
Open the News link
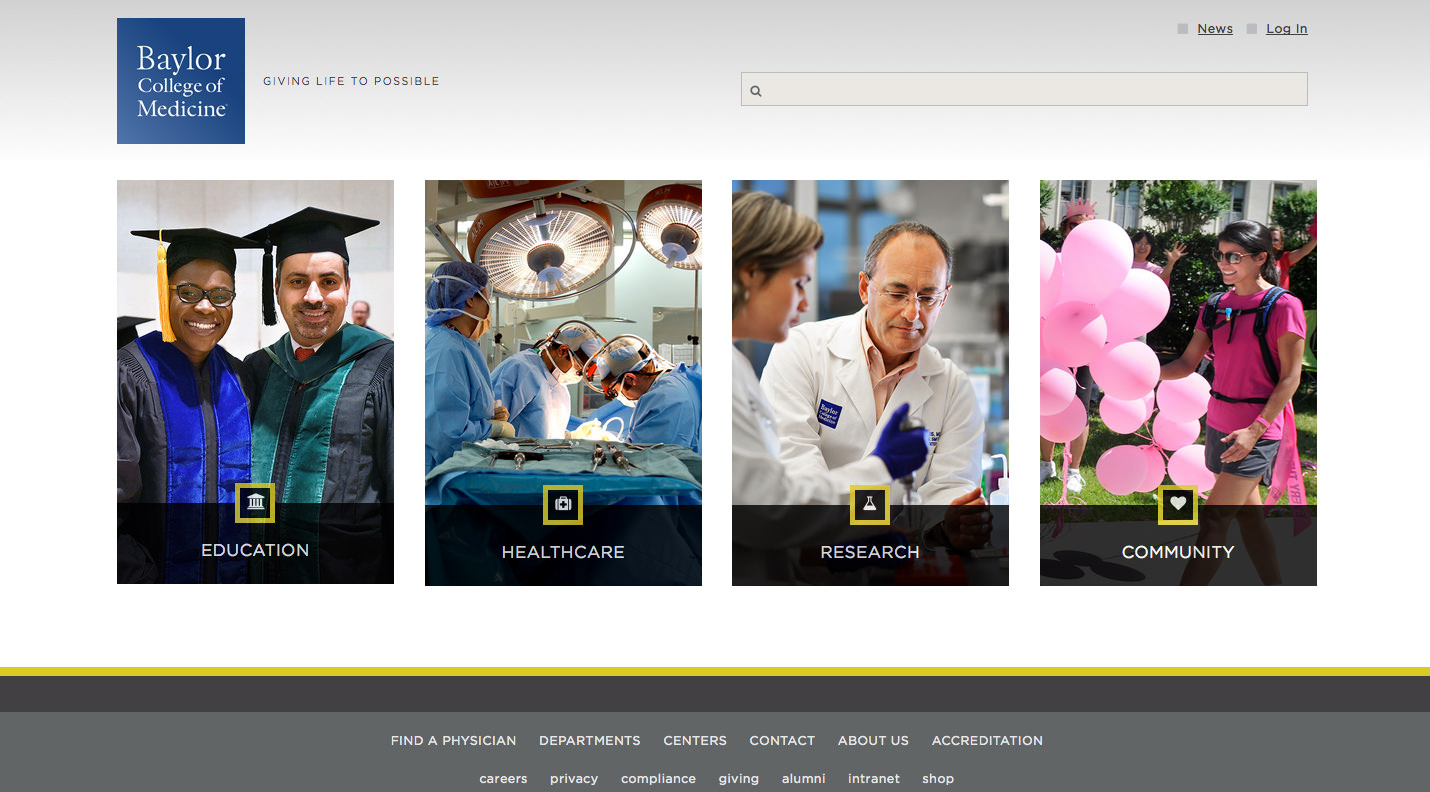tap(1214, 29)
